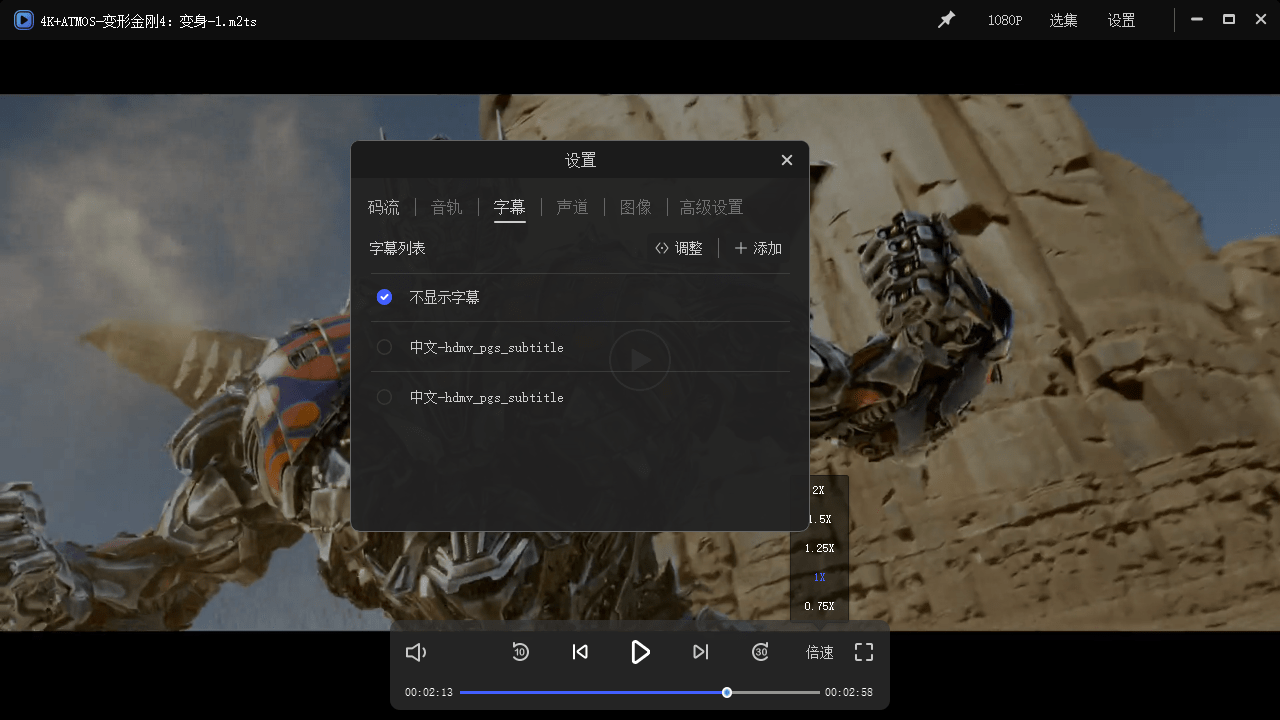Choose 0.75X playback speed
This screenshot has height=720, width=1280.
[819, 606]
